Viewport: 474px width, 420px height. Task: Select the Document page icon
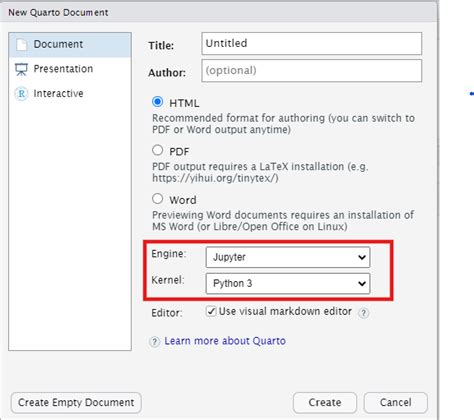pyautogui.click(x=21, y=44)
